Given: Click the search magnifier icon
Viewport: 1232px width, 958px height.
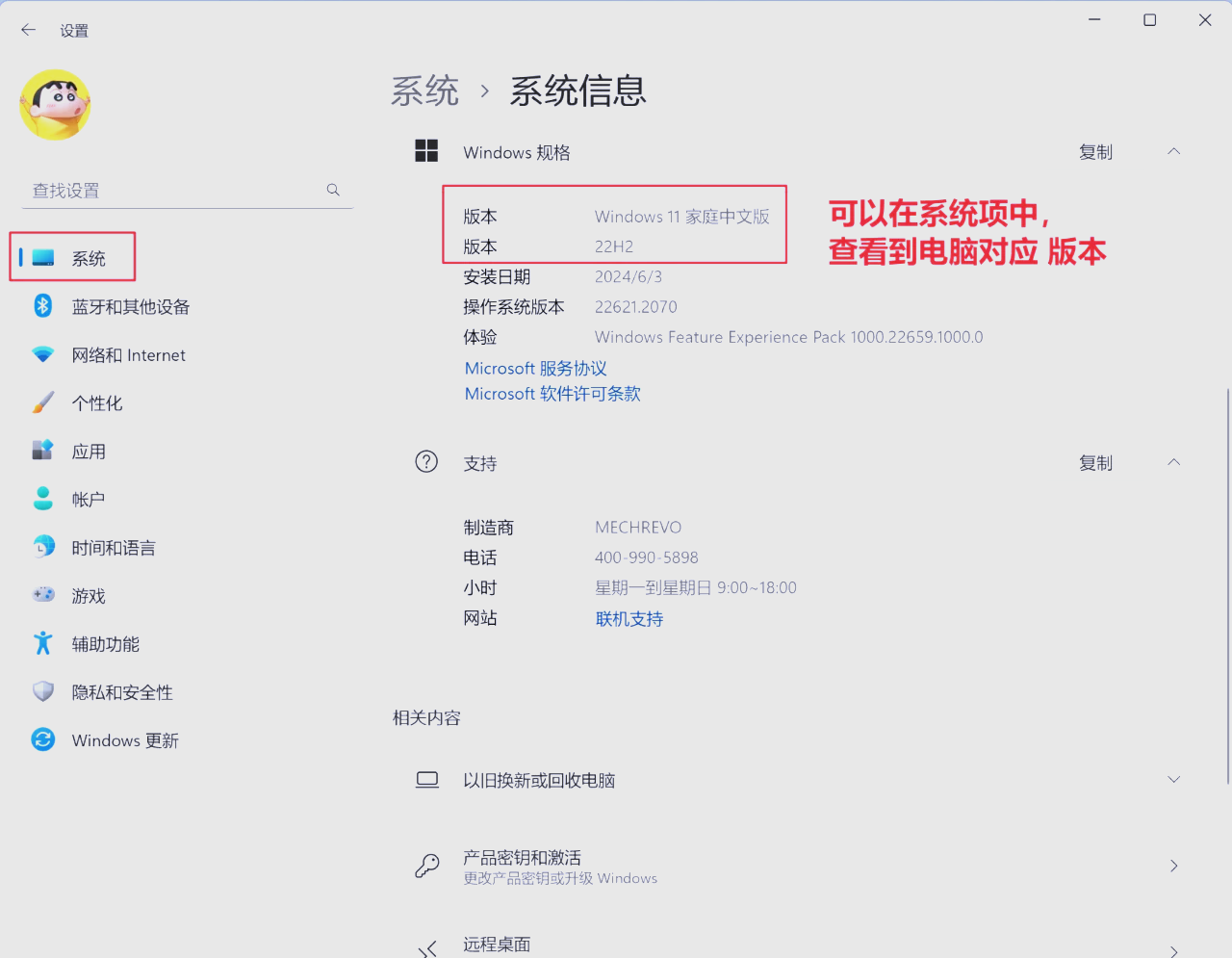Looking at the screenshot, I should coord(333,190).
